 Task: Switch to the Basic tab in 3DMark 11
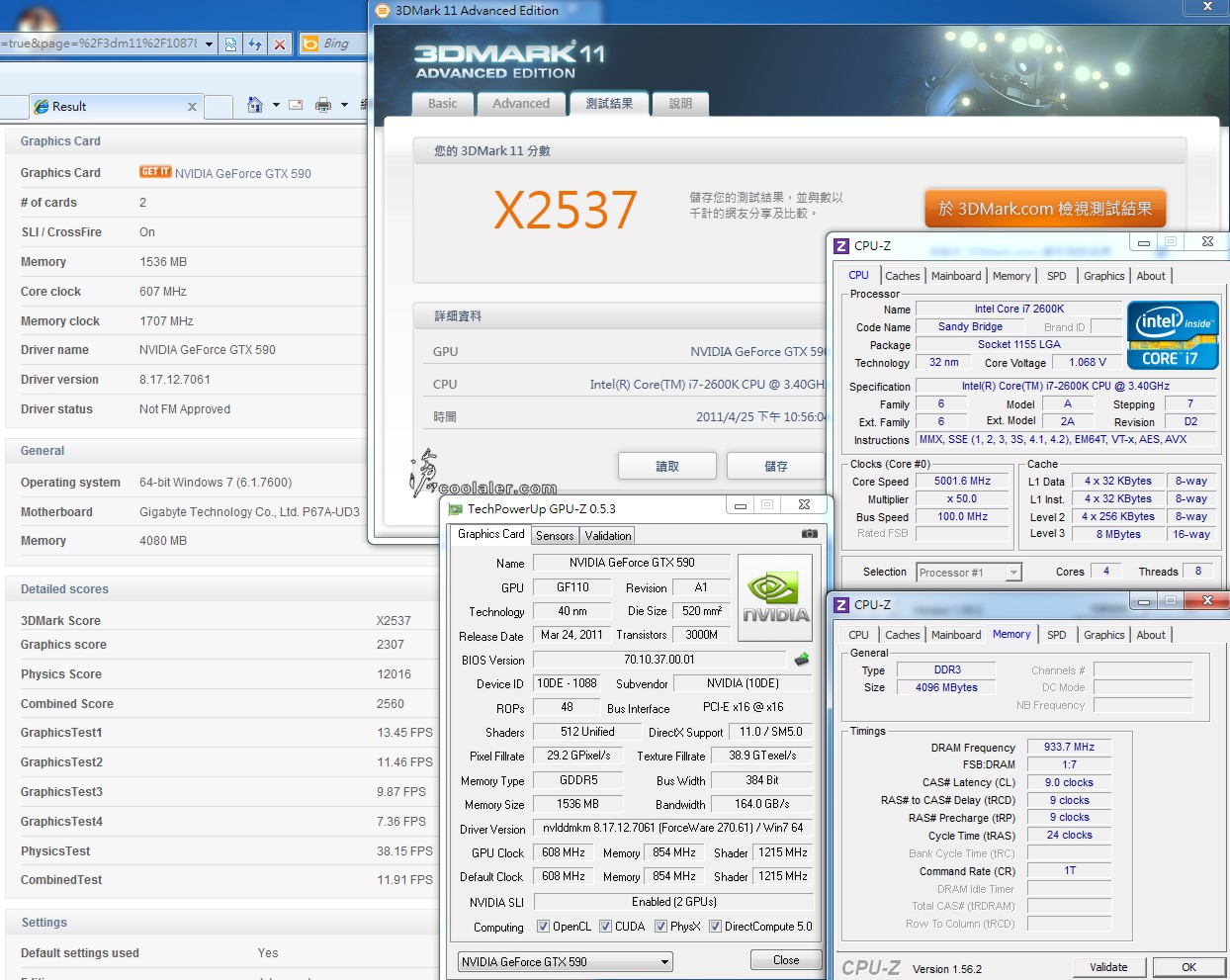(442, 104)
